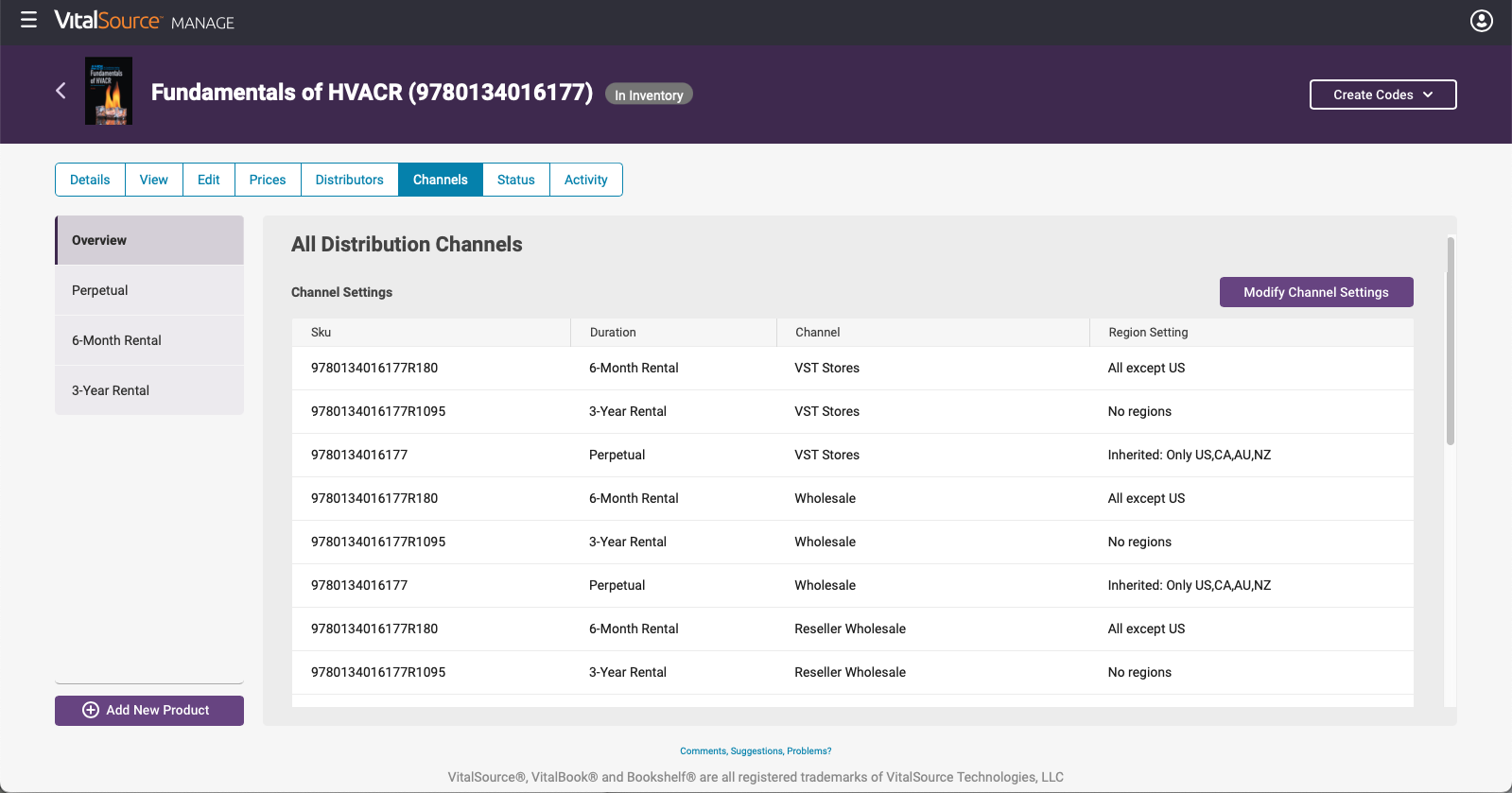The height and width of the screenshot is (793, 1512).
Task: Select the Channels tab
Action: point(441,180)
